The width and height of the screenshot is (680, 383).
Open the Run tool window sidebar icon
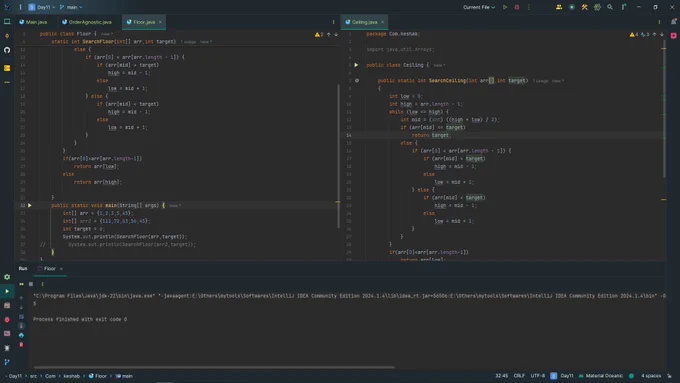click(7, 291)
